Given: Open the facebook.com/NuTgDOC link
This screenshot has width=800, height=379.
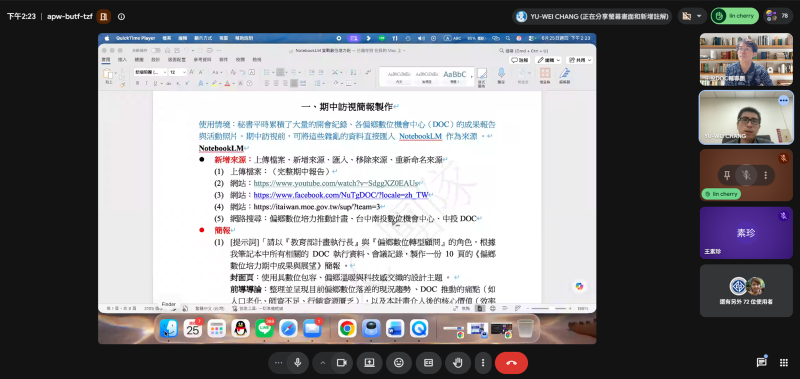Looking at the screenshot, I should coord(341,195).
